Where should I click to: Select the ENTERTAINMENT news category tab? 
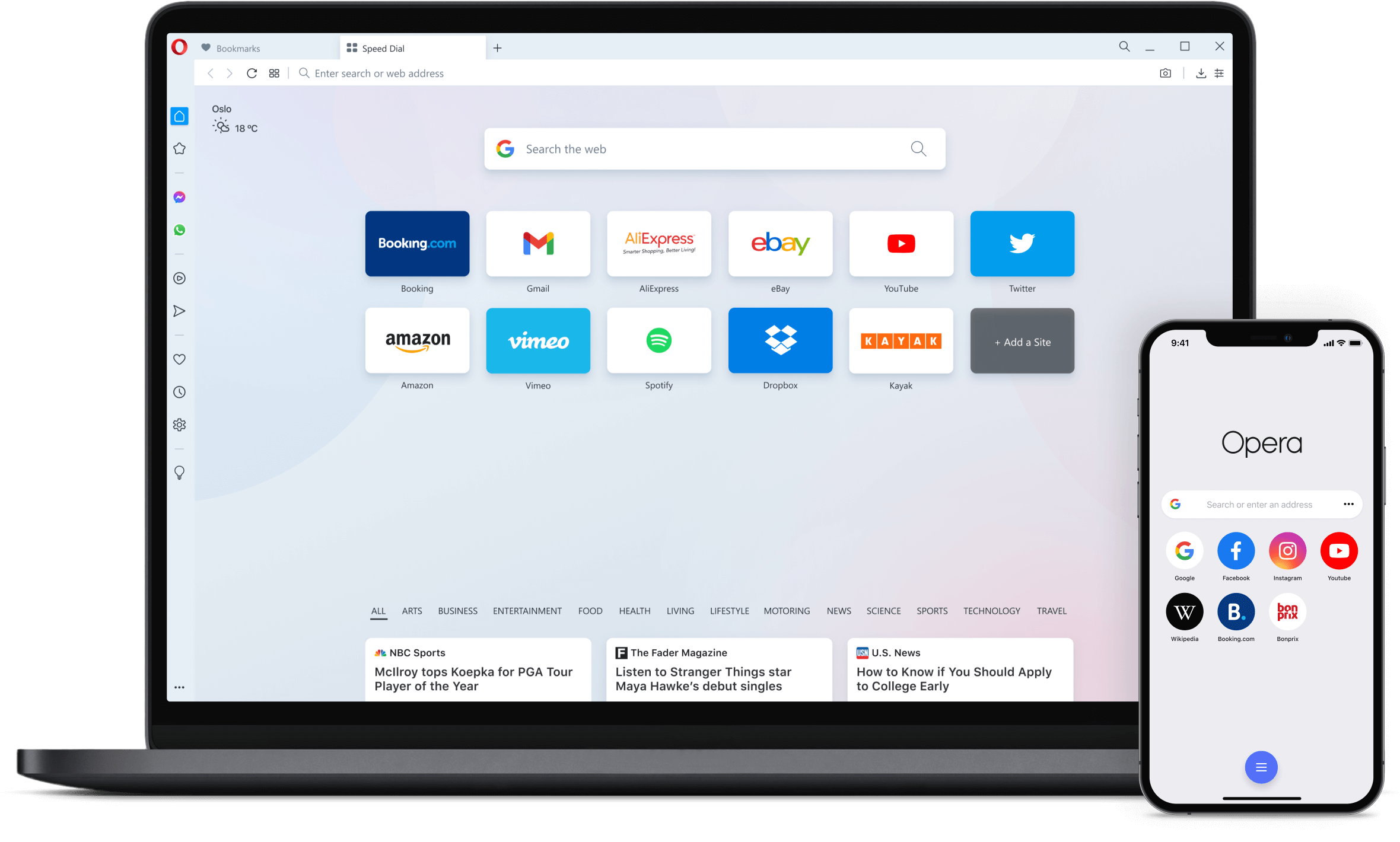point(526,610)
